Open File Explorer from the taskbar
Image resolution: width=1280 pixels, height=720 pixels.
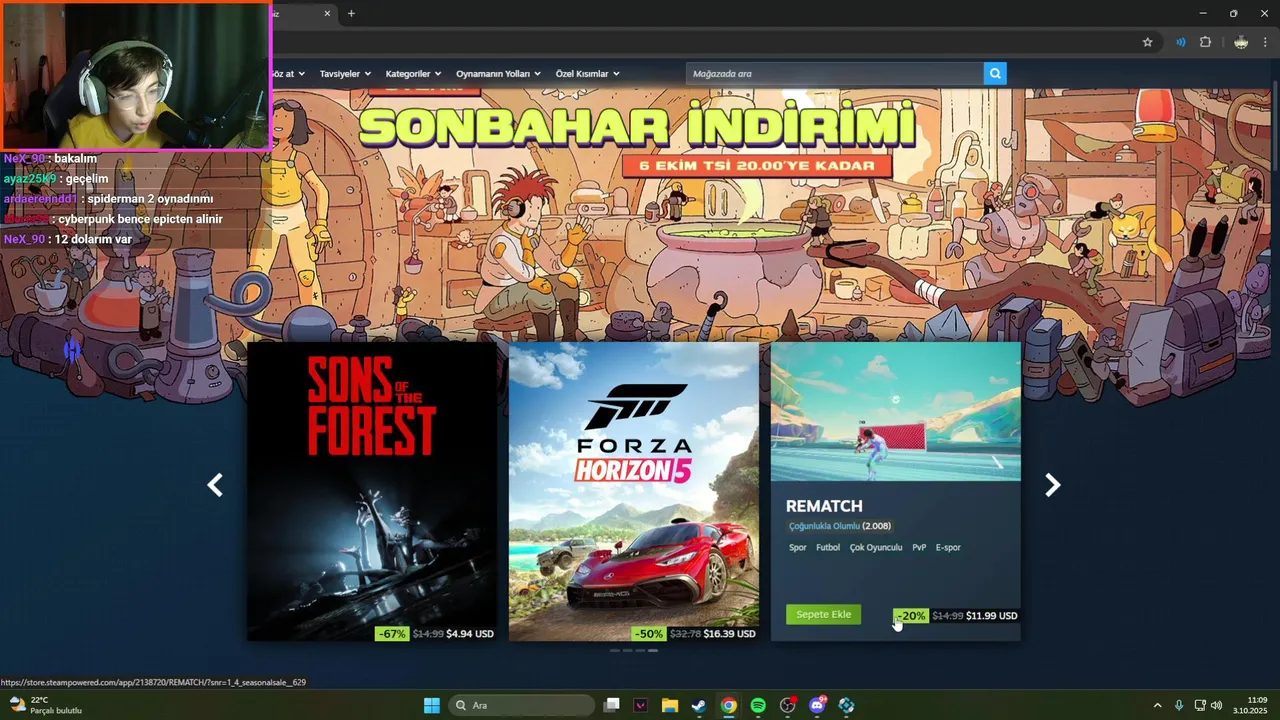click(x=670, y=705)
